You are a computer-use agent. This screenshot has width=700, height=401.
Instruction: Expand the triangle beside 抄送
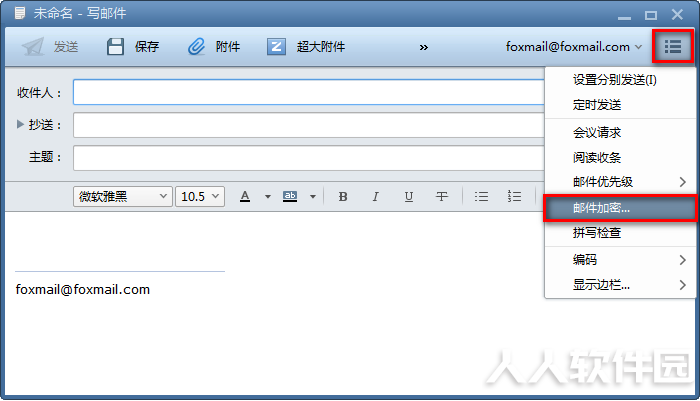click(x=20, y=124)
